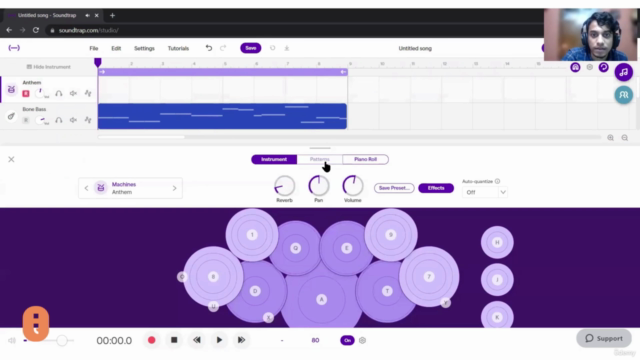Click the Save Preset button
640x360 pixels.
point(394,188)
